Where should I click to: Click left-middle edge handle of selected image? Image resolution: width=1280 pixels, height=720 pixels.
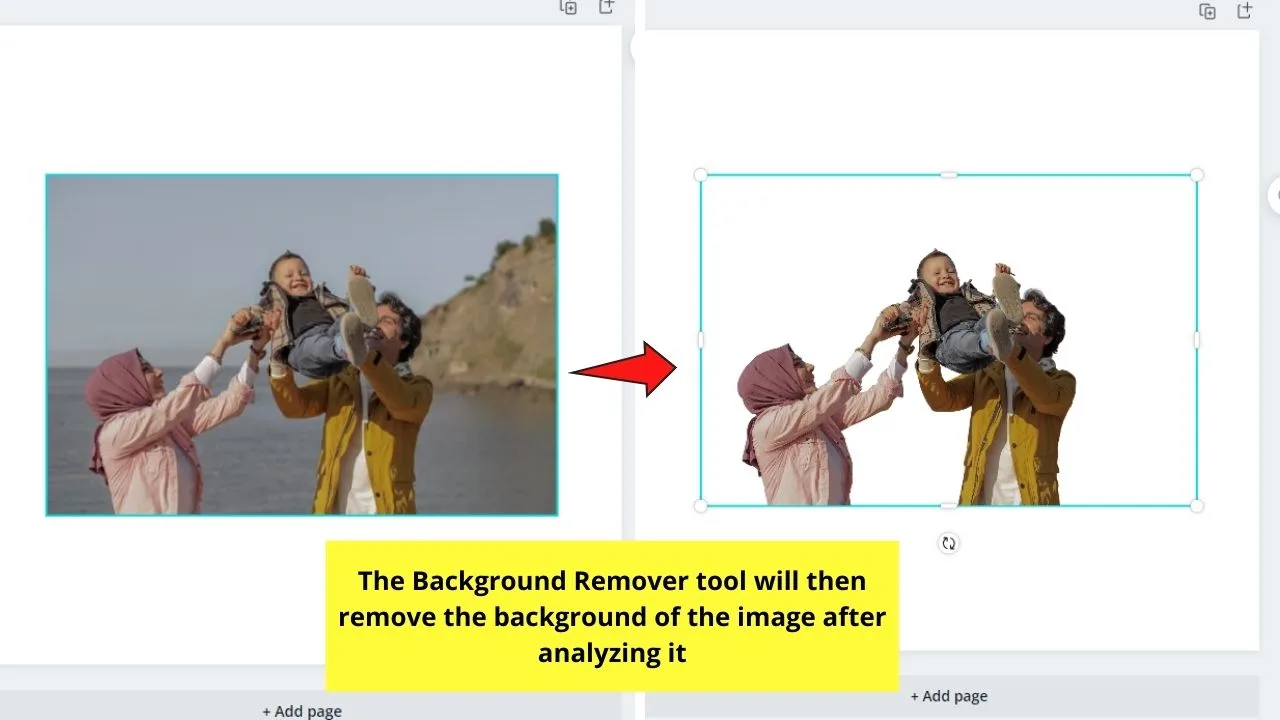(701, 340)
